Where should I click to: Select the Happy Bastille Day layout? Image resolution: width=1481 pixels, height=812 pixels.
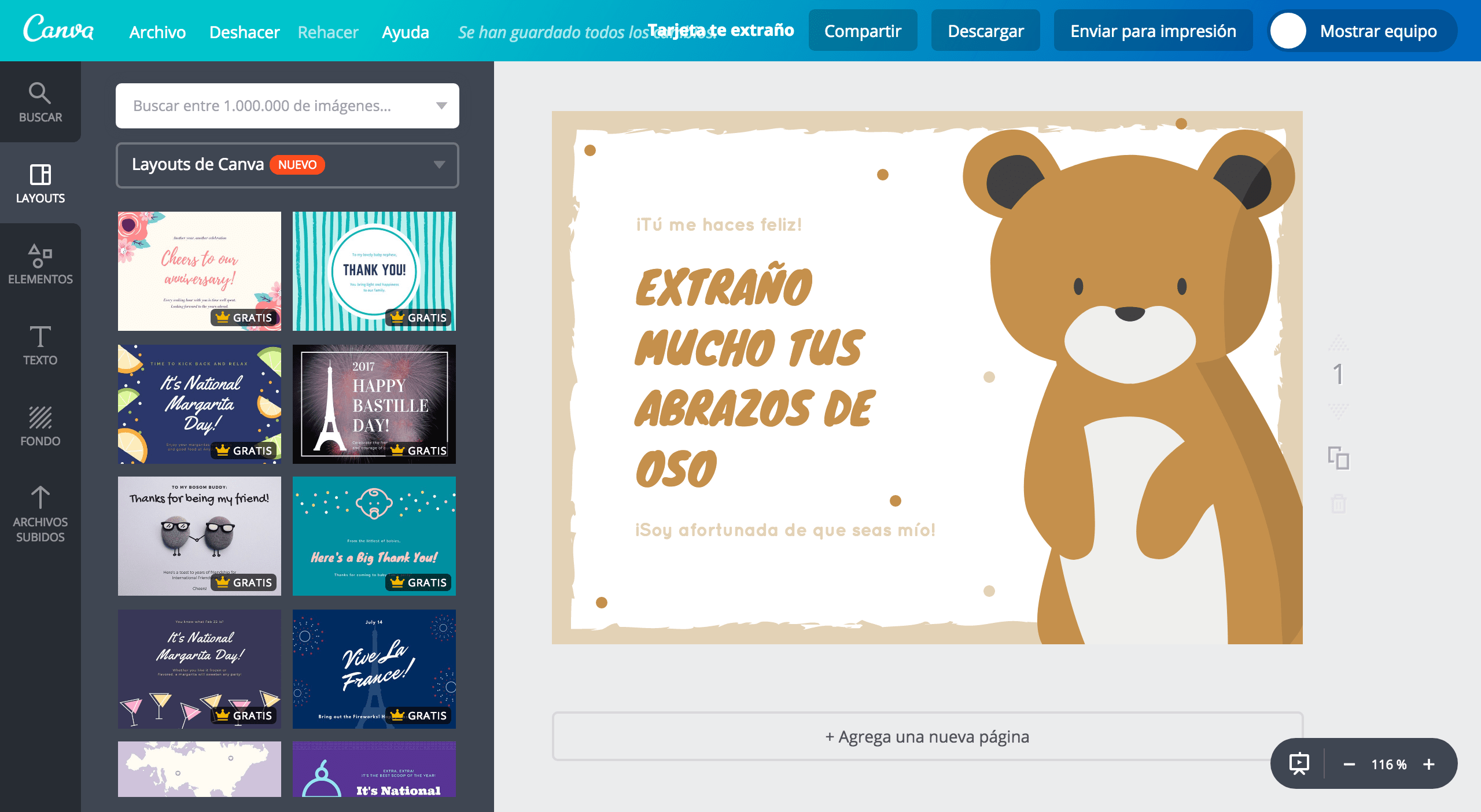tap(374, 404)
